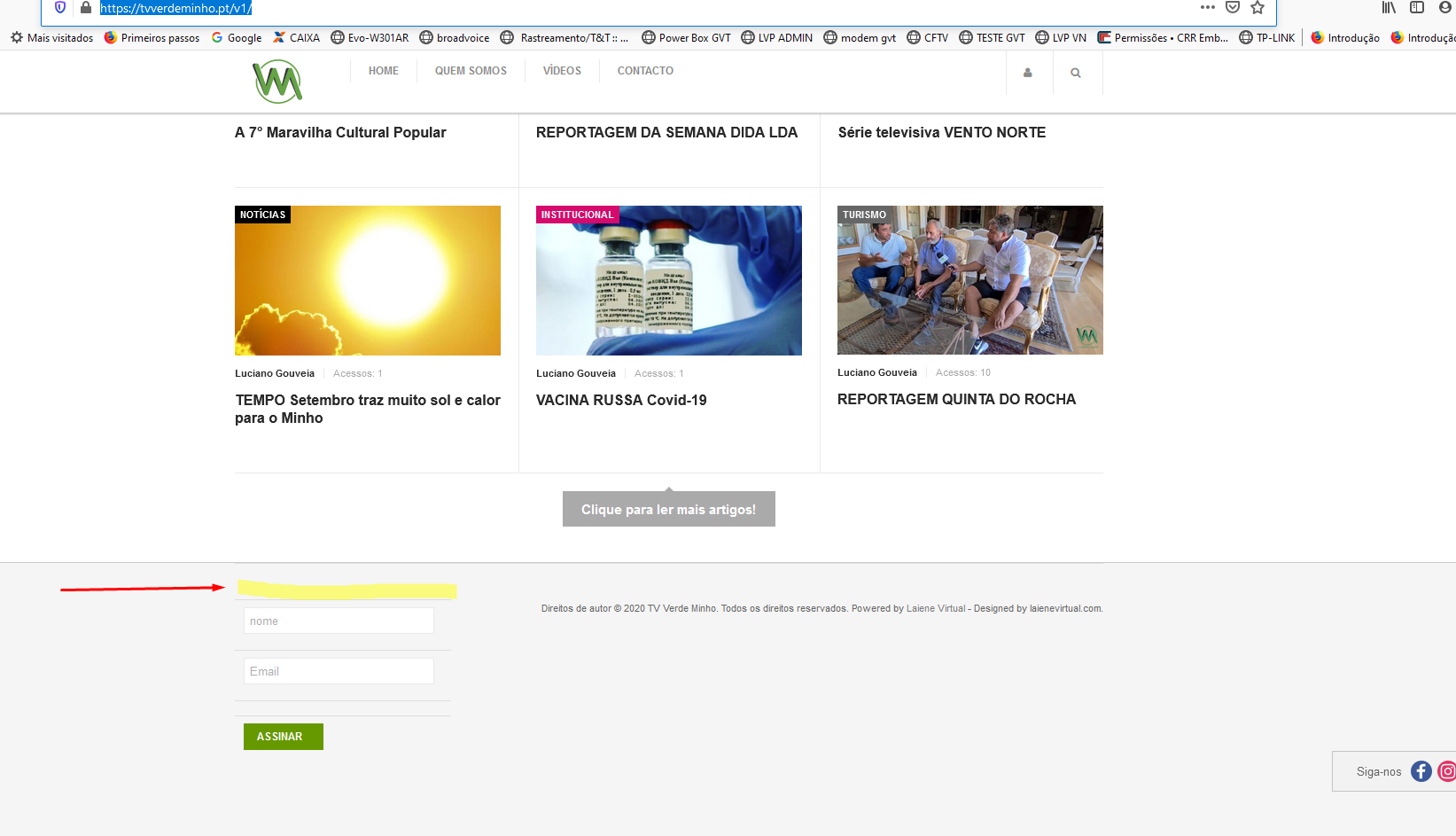The width and height of the screenshot is (1456, 836).
Task: Follow the Laiene Virtual footer link
Action: 936,608
